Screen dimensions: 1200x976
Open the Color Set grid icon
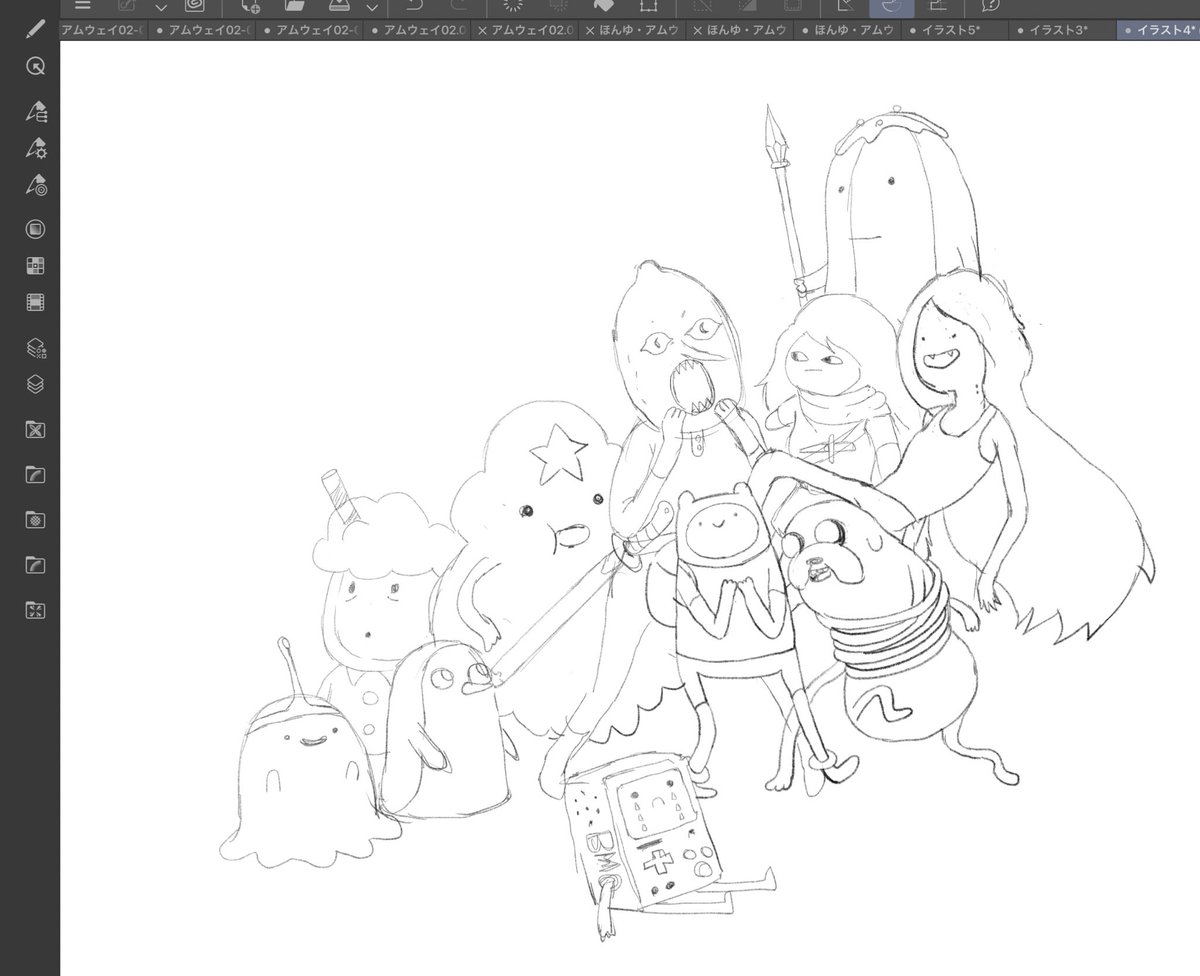(35, 266)
